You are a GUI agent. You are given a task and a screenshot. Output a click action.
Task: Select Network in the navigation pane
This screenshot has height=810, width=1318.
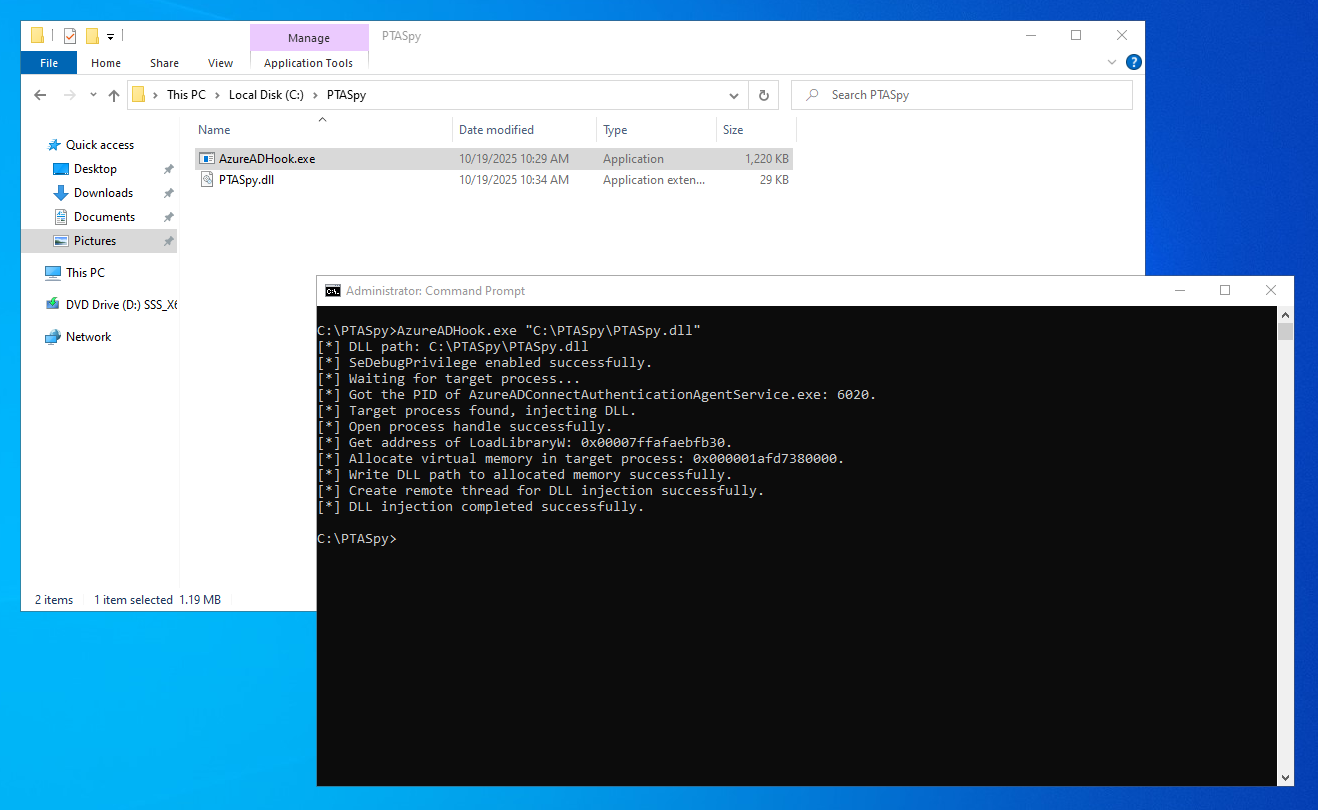point(88,337)
